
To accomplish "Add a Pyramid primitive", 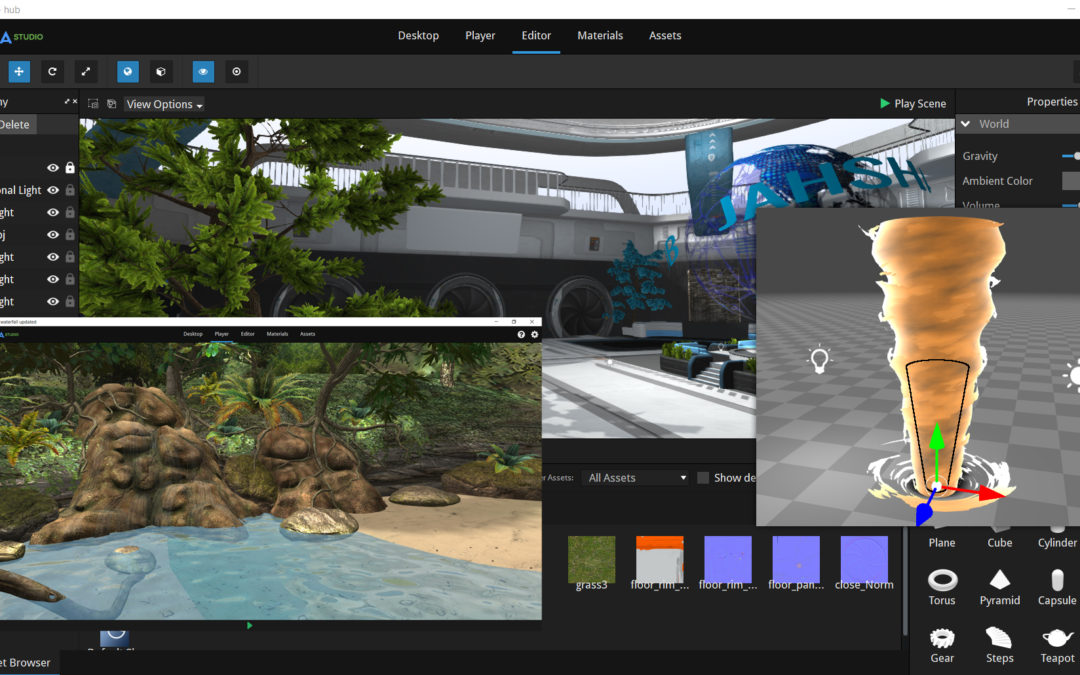I will (999, 587).
